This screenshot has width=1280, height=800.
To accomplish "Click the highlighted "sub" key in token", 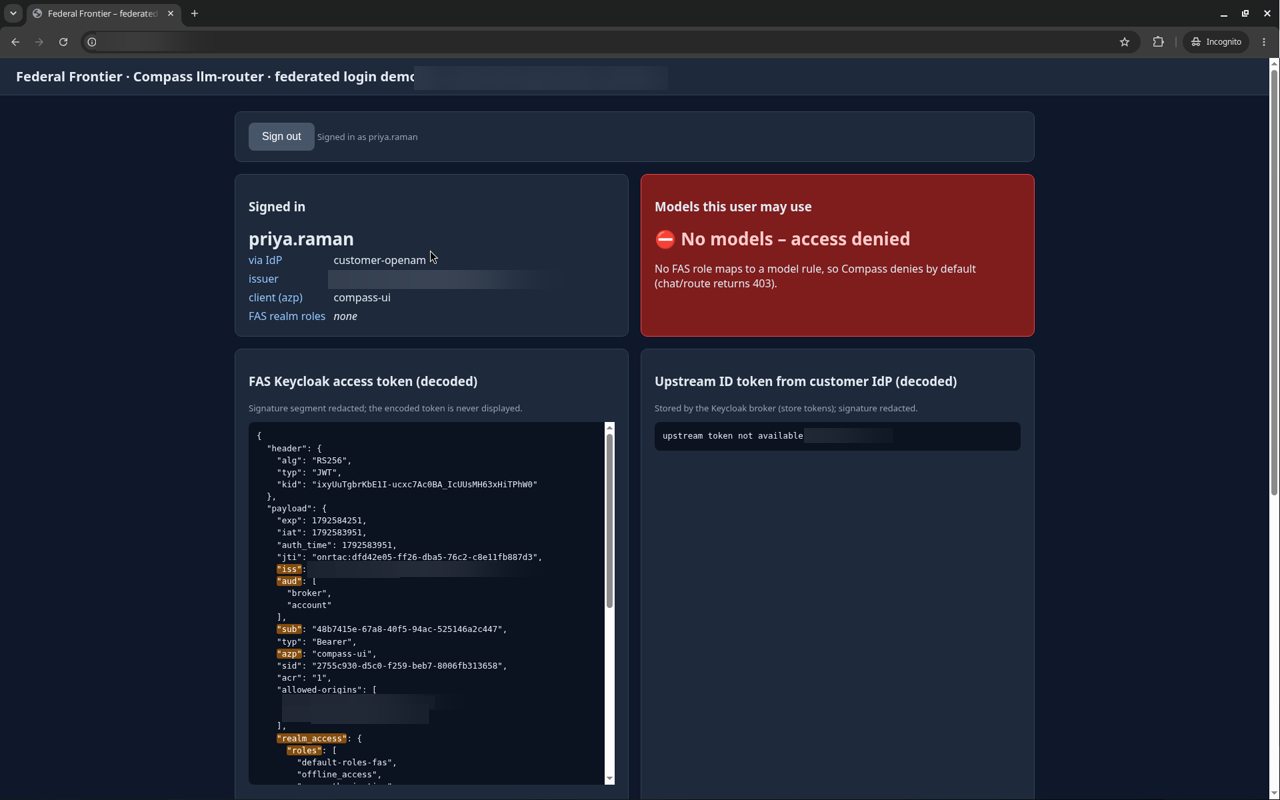I will pos(289,629).
